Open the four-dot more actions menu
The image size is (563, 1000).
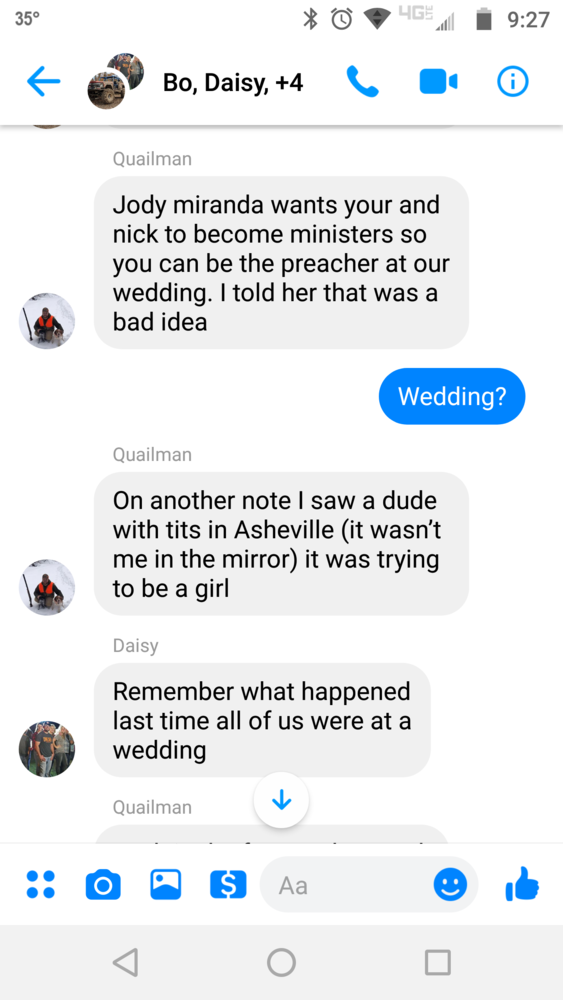point(40,885)
